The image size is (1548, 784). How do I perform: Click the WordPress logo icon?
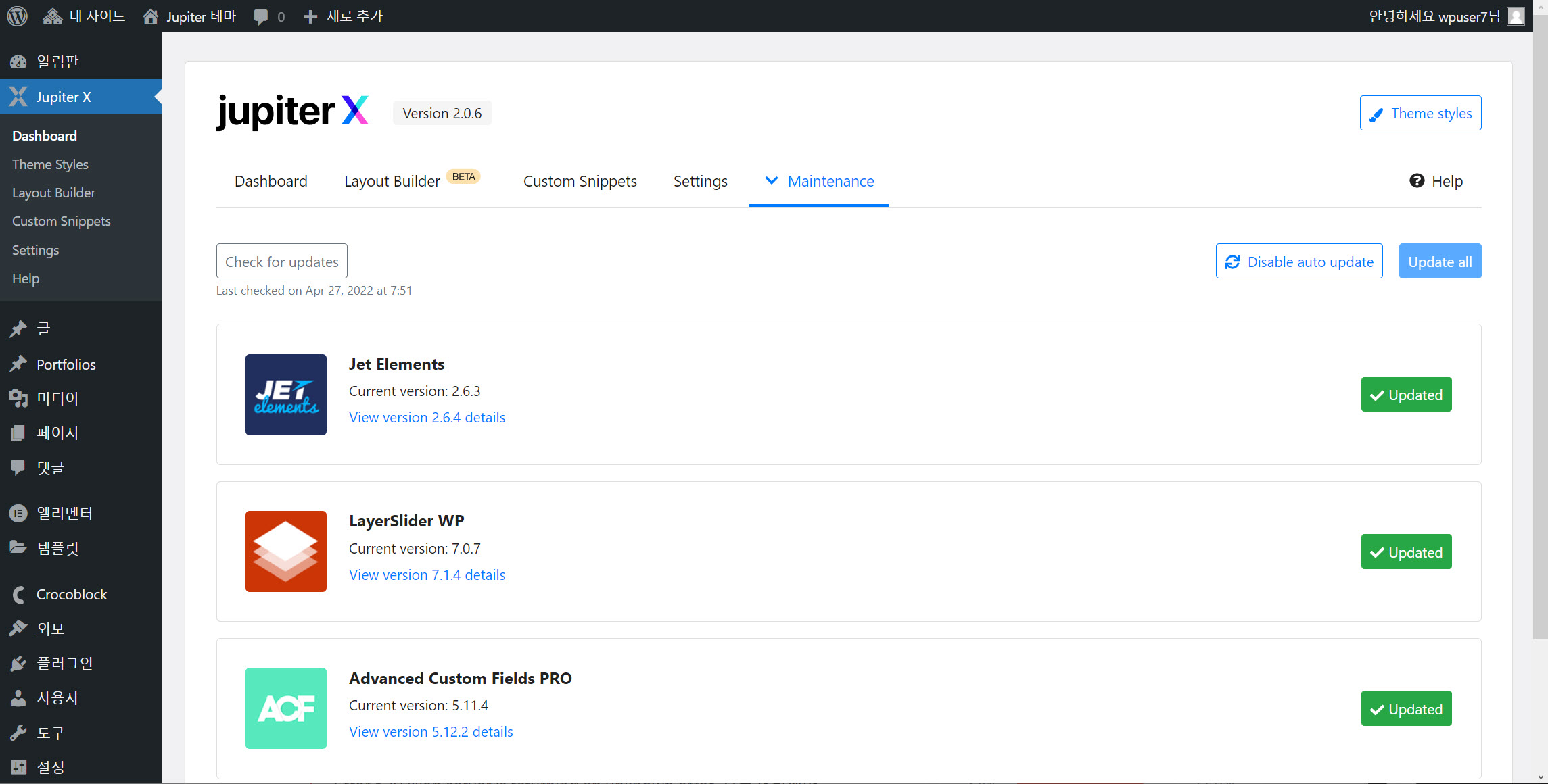click(x=17, y=16)
